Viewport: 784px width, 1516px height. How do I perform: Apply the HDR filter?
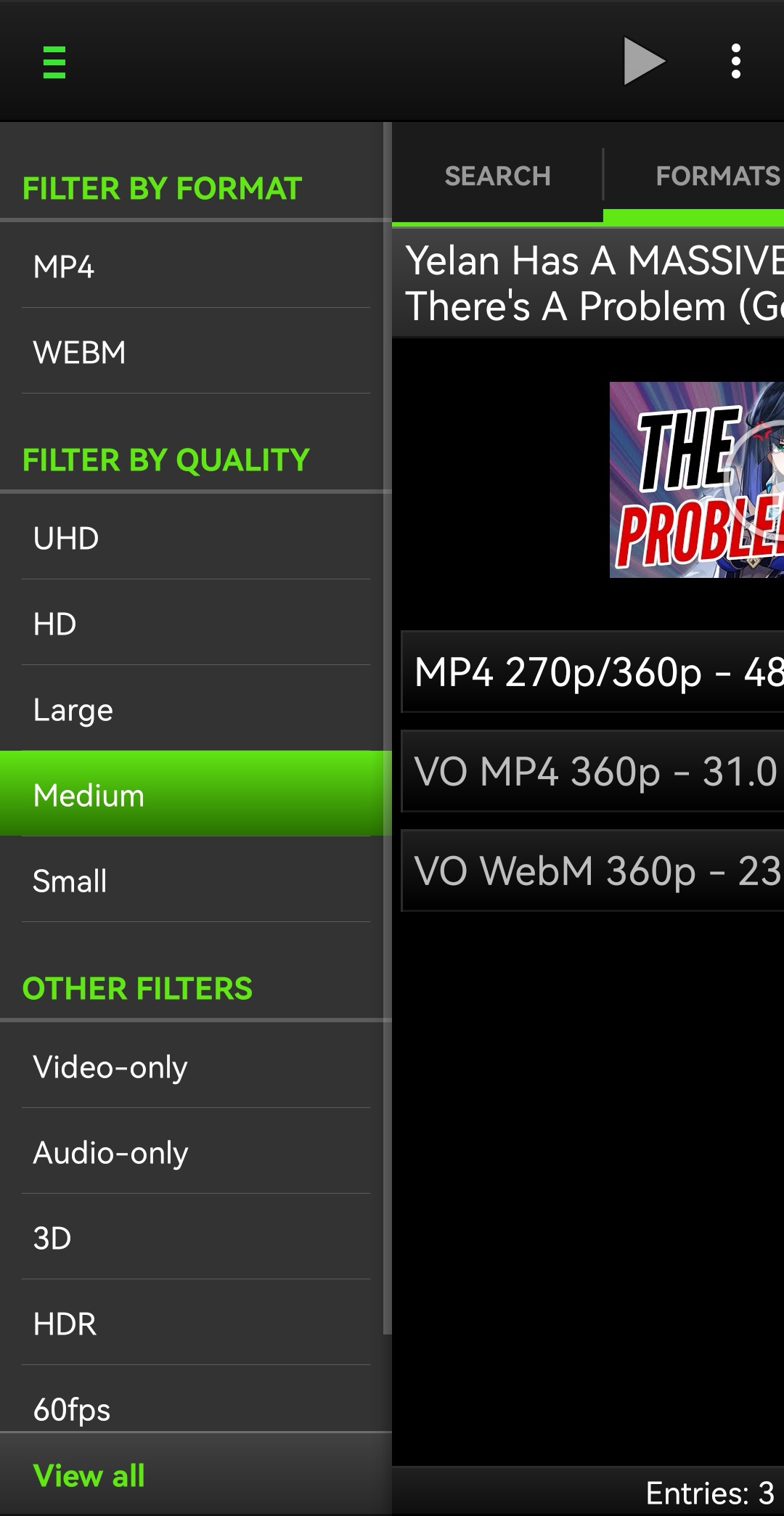coord(196,1323)
